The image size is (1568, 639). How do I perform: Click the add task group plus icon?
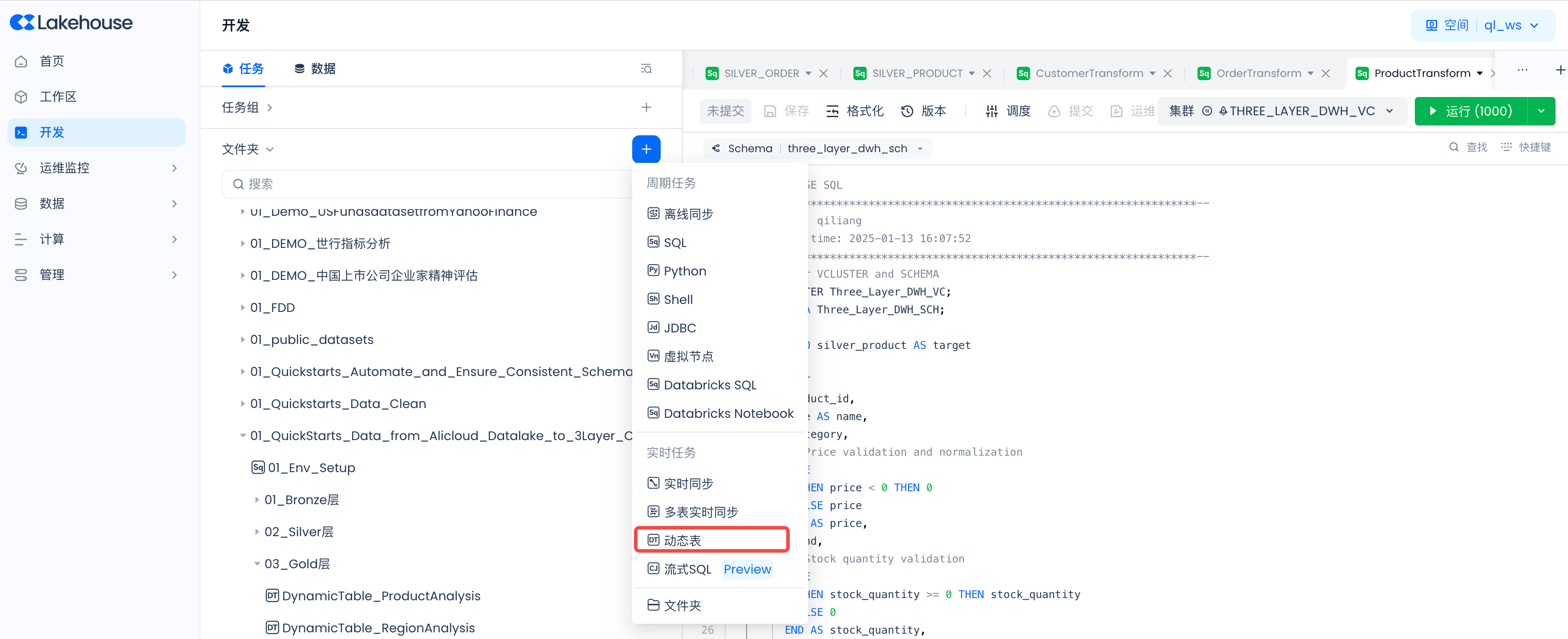pos(646,108)
